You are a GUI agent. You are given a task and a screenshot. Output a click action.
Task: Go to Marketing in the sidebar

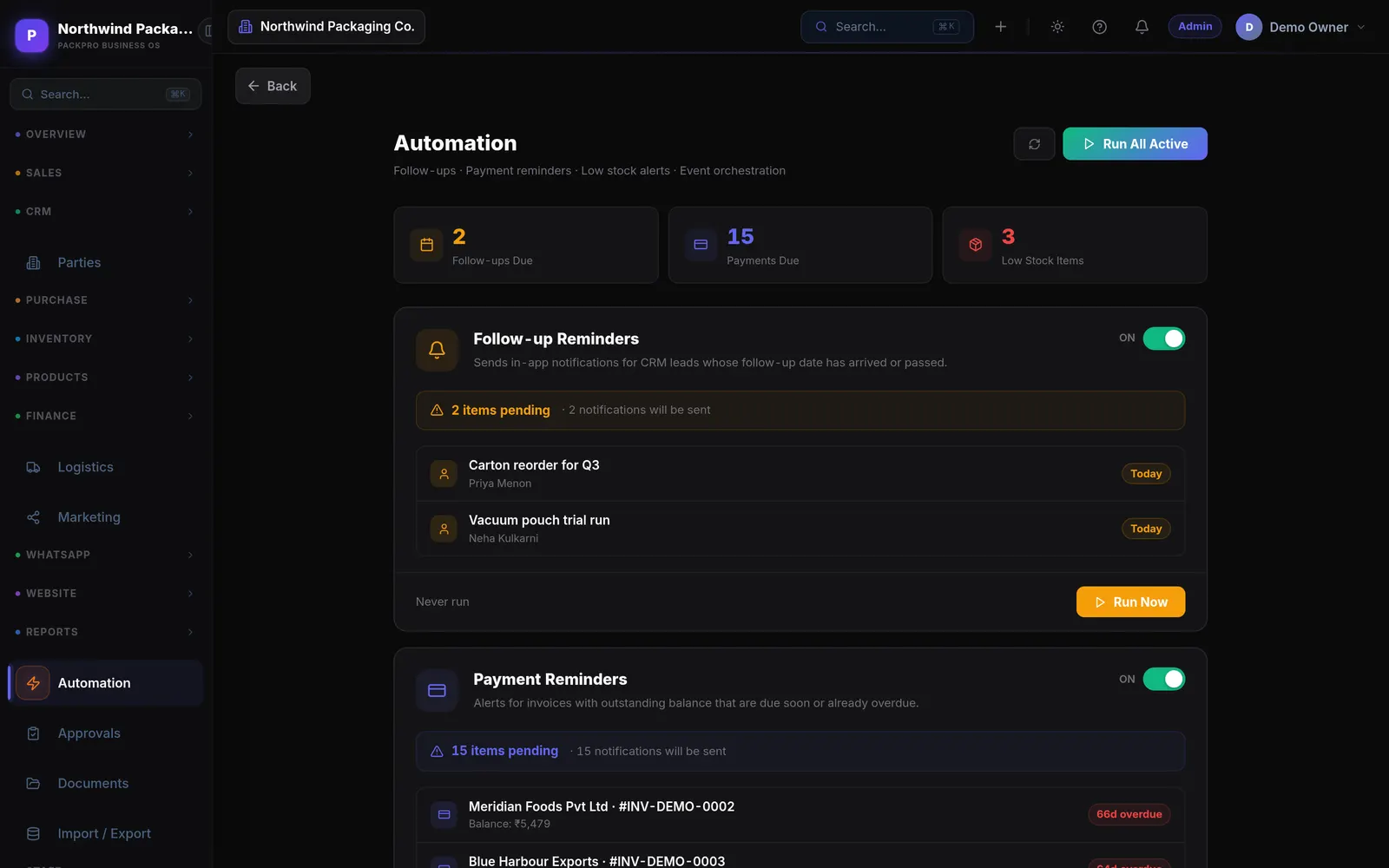[105, 517]
